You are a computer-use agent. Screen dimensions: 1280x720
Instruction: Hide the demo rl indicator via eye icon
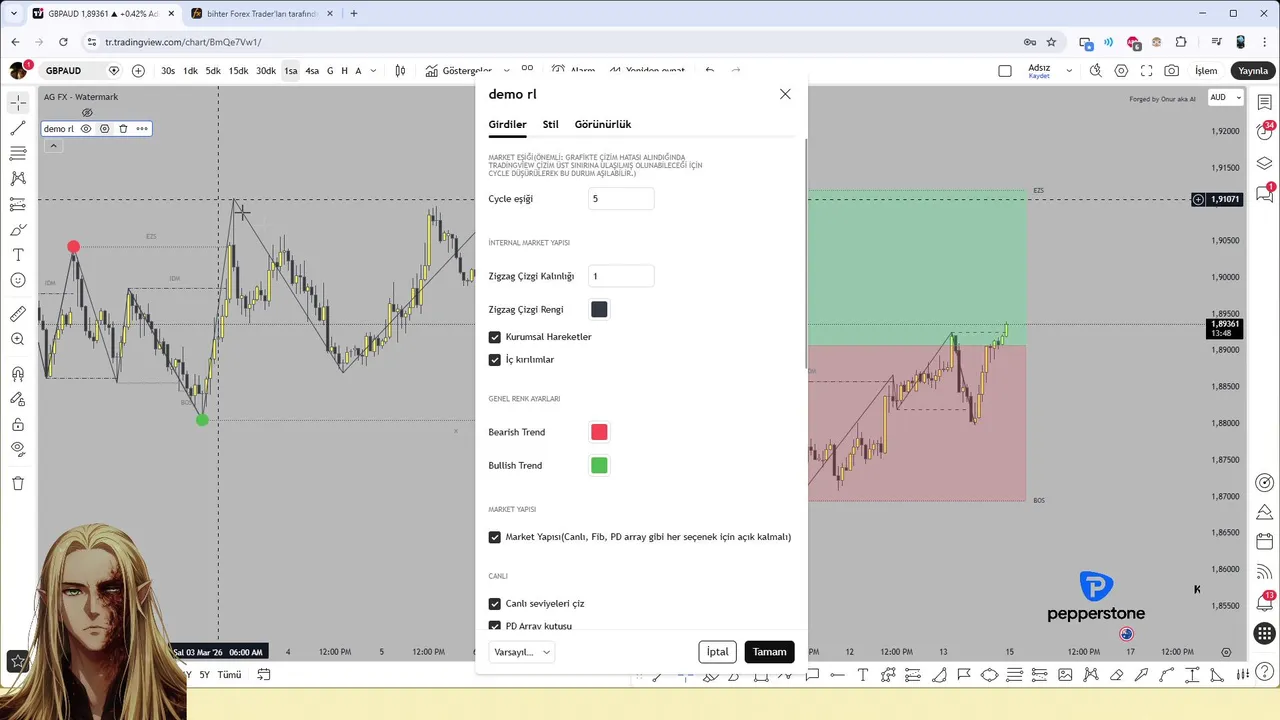pos(86,128)
